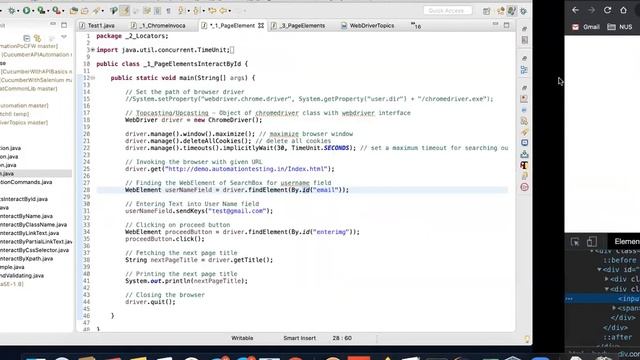640x360 pixels.
Task: Click the Outline view icon in right trim
Action: coord(524,70)
